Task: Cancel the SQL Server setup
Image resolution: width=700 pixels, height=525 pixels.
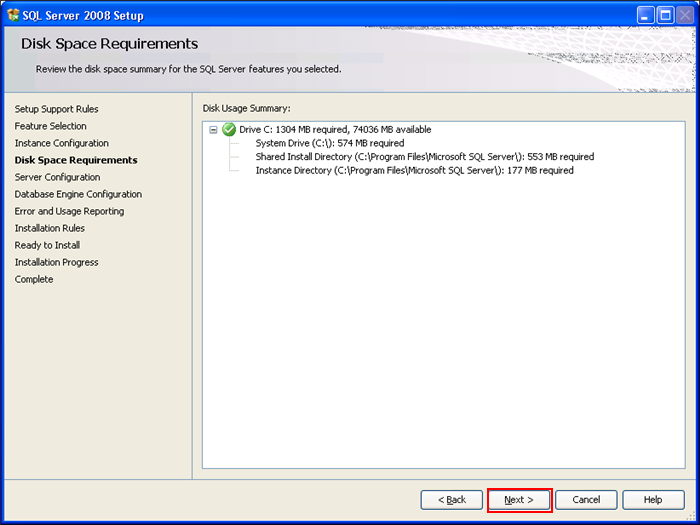Action: point(586,500)
